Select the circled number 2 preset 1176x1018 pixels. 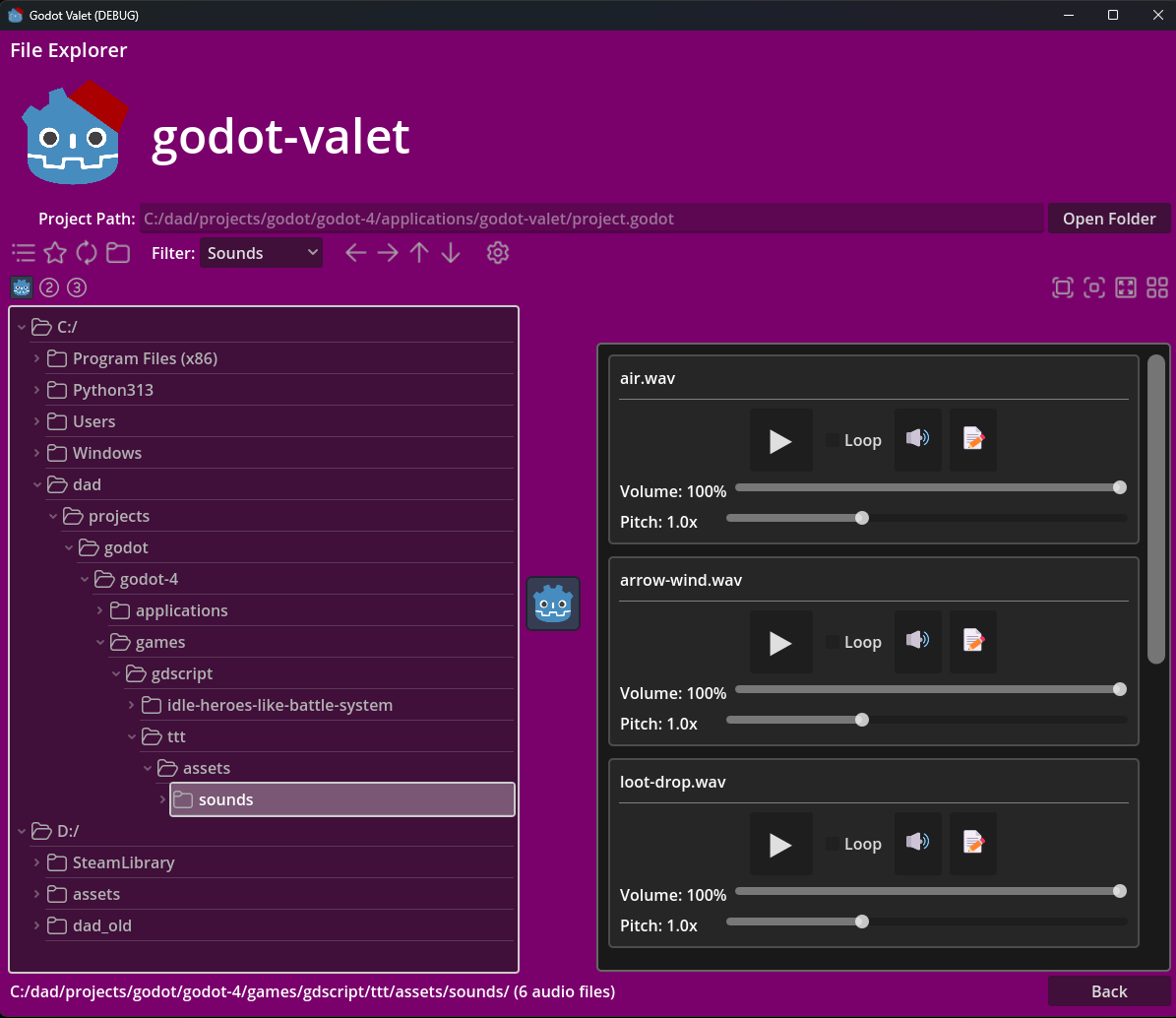(49, 287)
